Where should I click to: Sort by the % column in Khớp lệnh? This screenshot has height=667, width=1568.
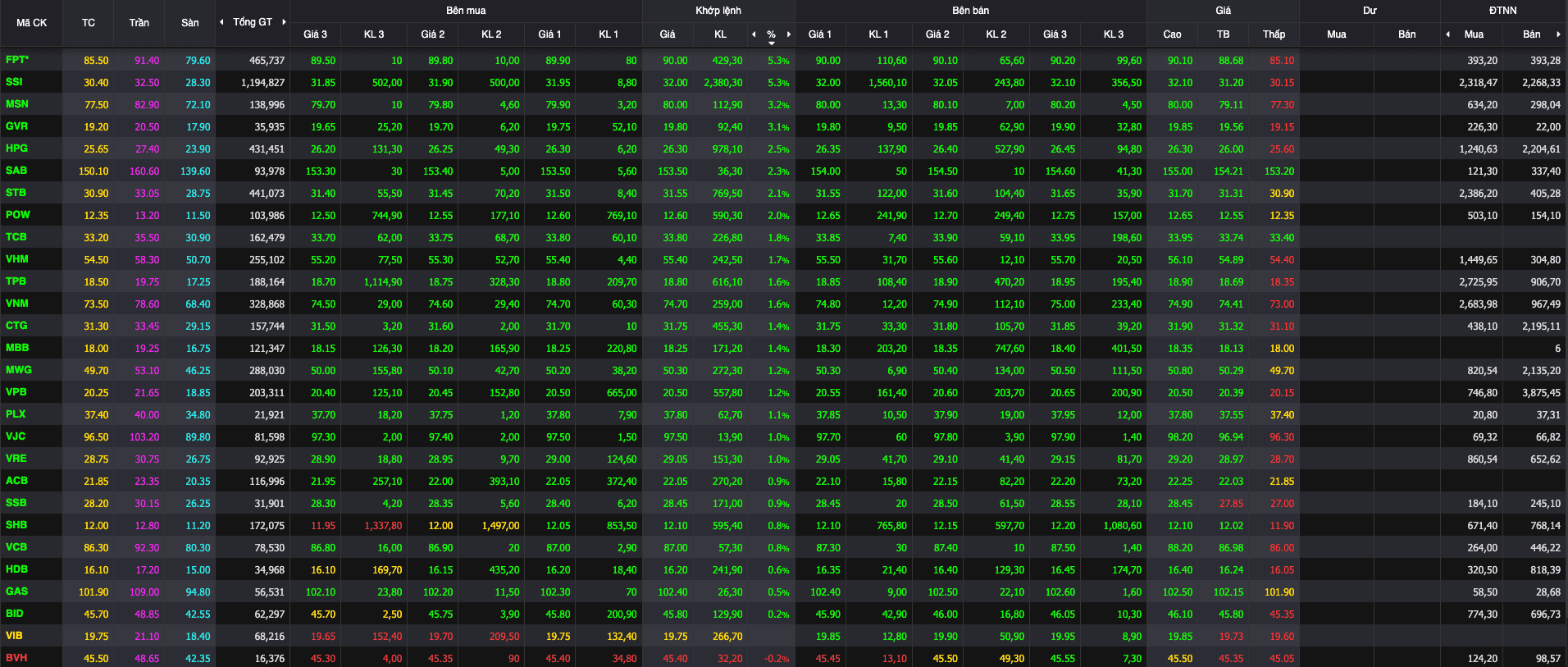click(771, 34)
